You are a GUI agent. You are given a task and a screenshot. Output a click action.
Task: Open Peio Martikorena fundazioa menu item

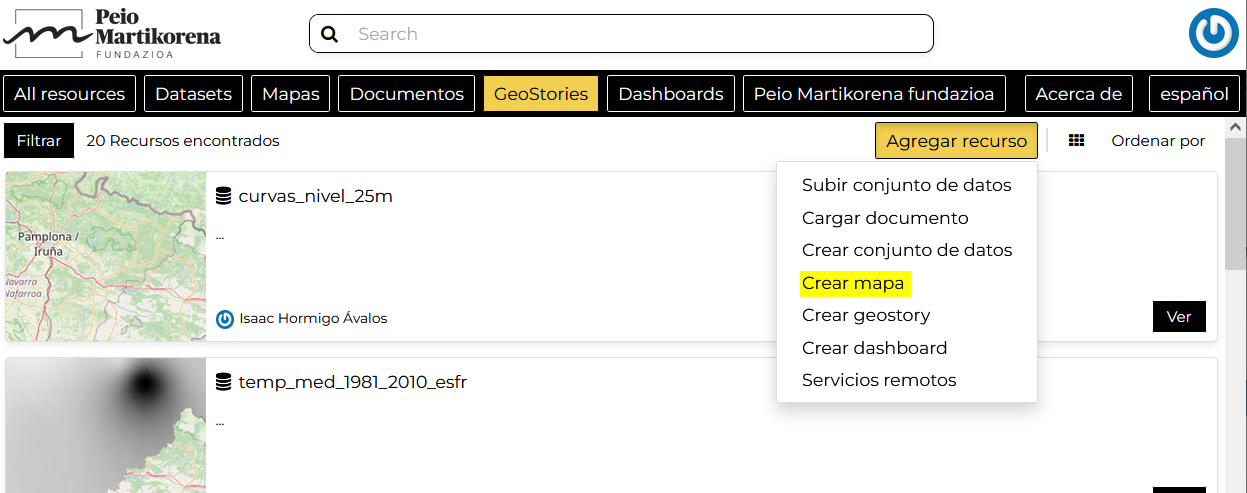tap(874, 94)
